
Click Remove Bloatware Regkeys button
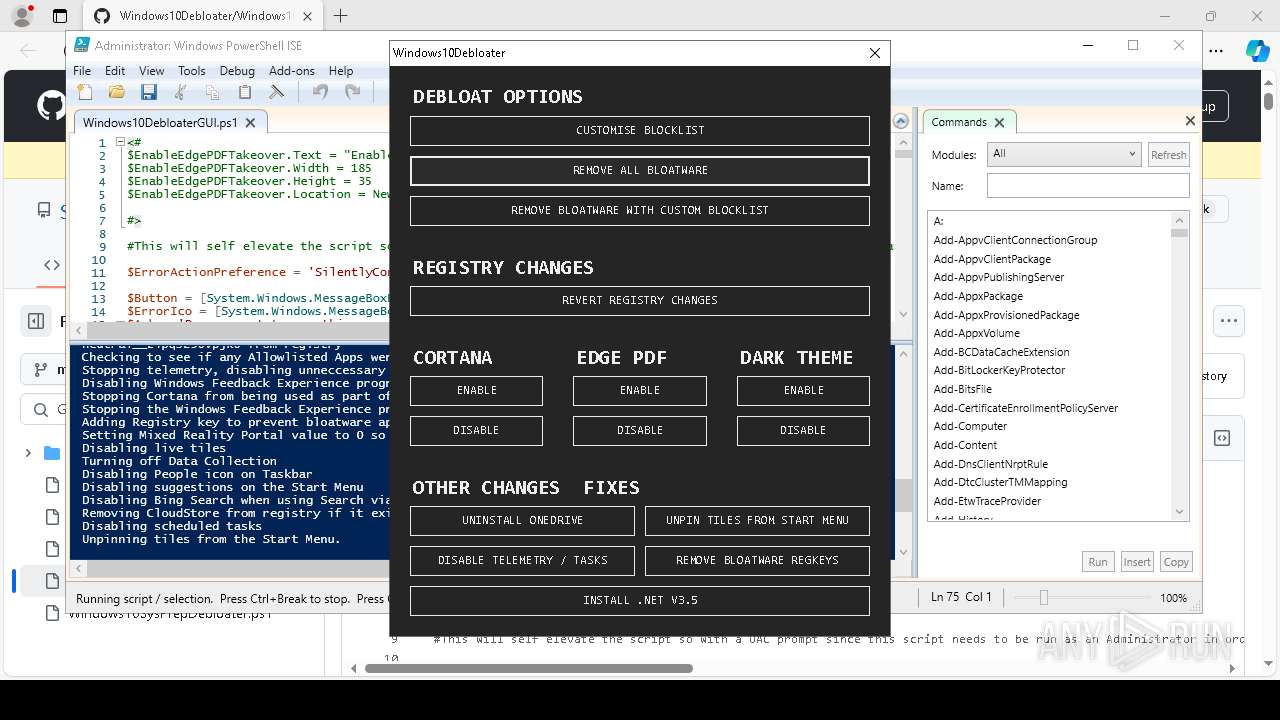pyautogui.click(x=757, y=561)
